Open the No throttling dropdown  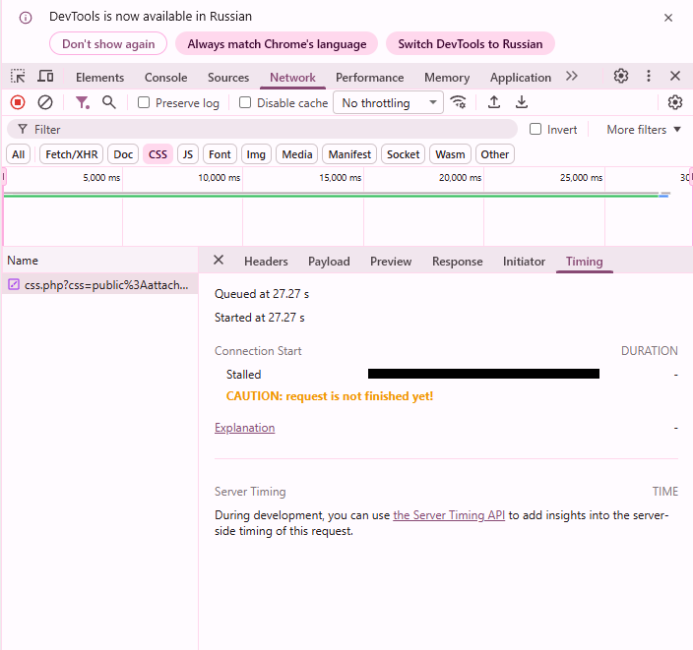point(388,103)
